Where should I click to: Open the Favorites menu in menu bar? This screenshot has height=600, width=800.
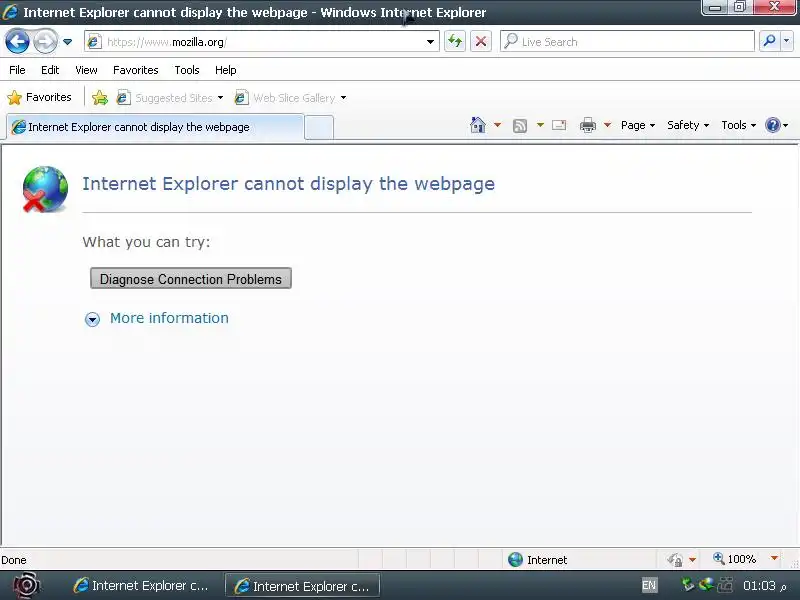[x=136, y=70]
